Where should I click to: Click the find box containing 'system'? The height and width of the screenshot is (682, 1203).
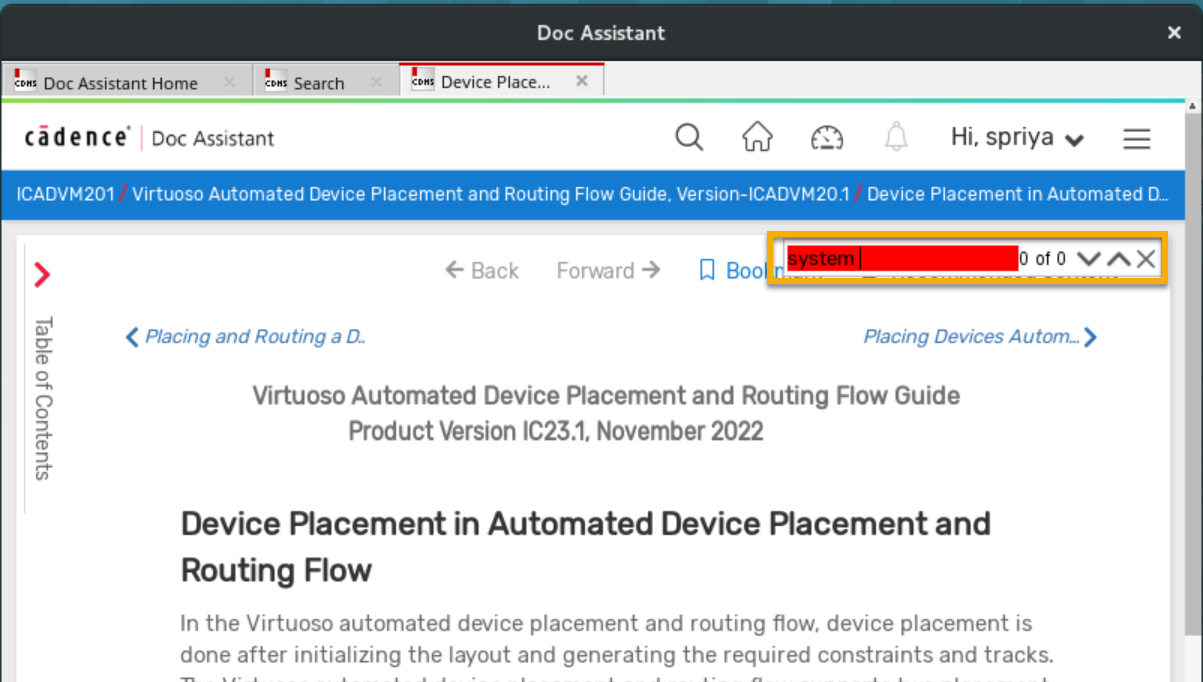pos(901,259)
